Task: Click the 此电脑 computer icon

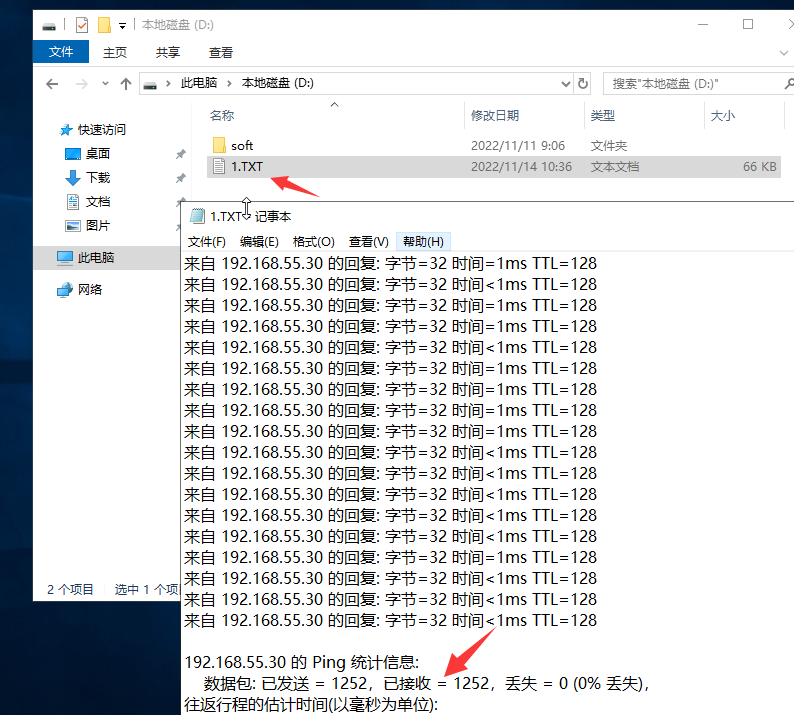Action: pyautogui.click(x=65, y=258)
